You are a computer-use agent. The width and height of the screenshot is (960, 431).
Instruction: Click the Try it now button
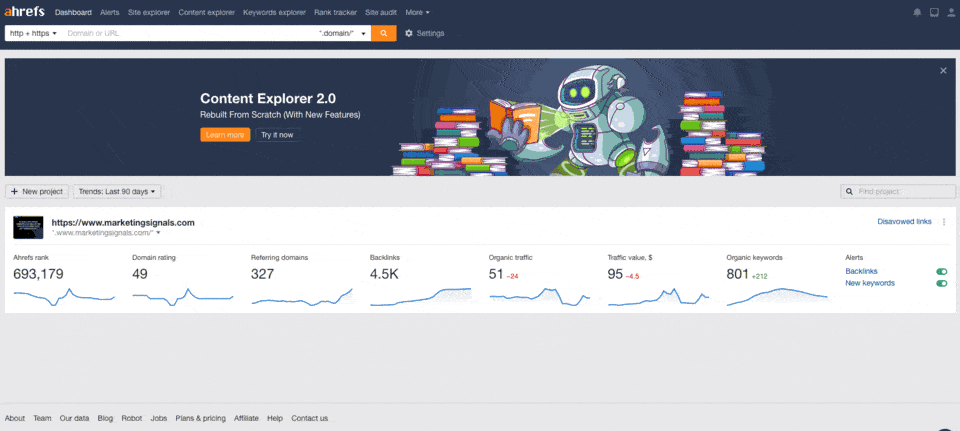coord(277,135)
